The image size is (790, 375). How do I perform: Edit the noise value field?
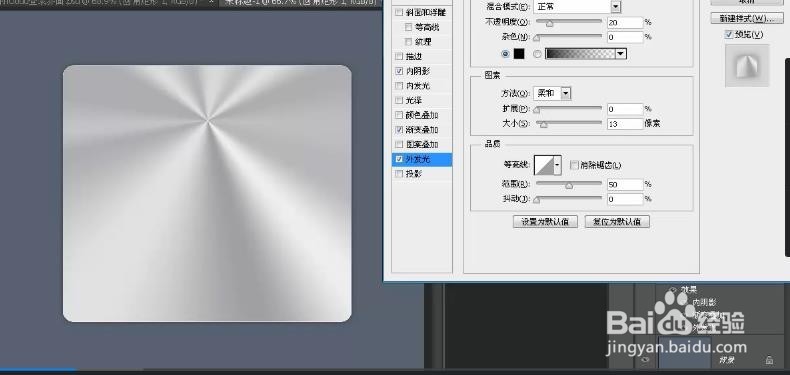(625, 37)
